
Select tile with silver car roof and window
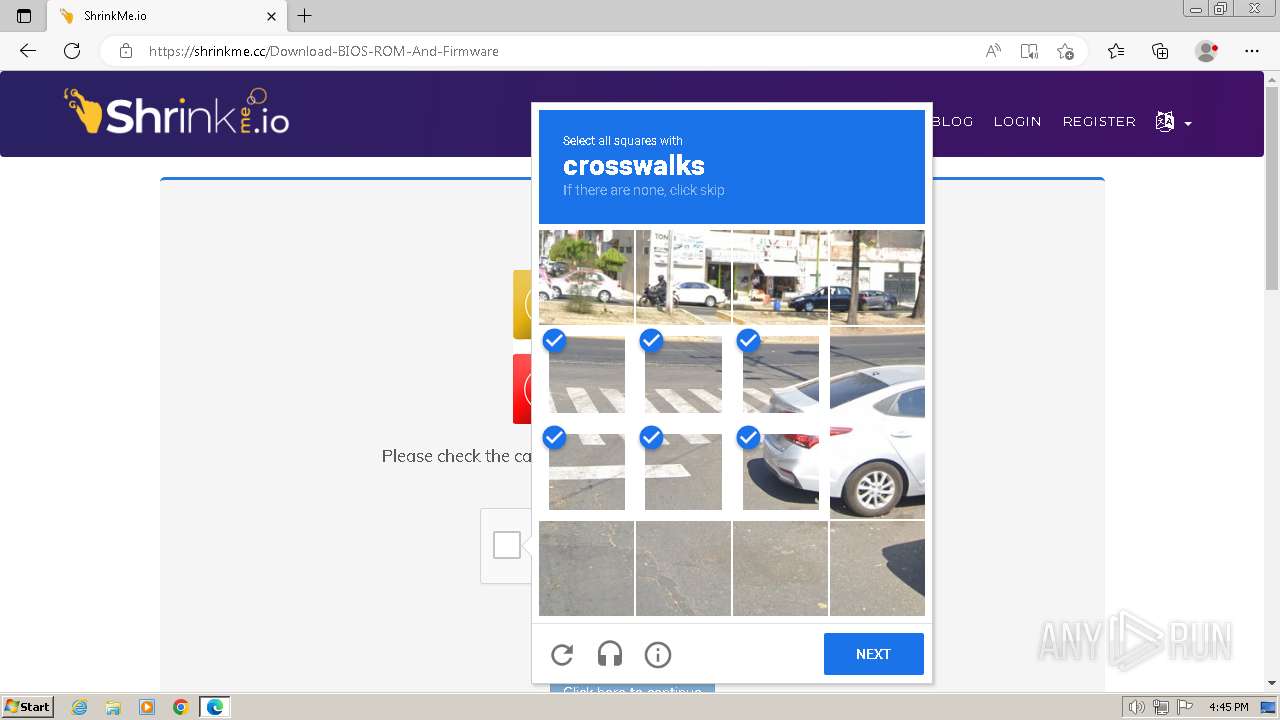pos(877,373)
